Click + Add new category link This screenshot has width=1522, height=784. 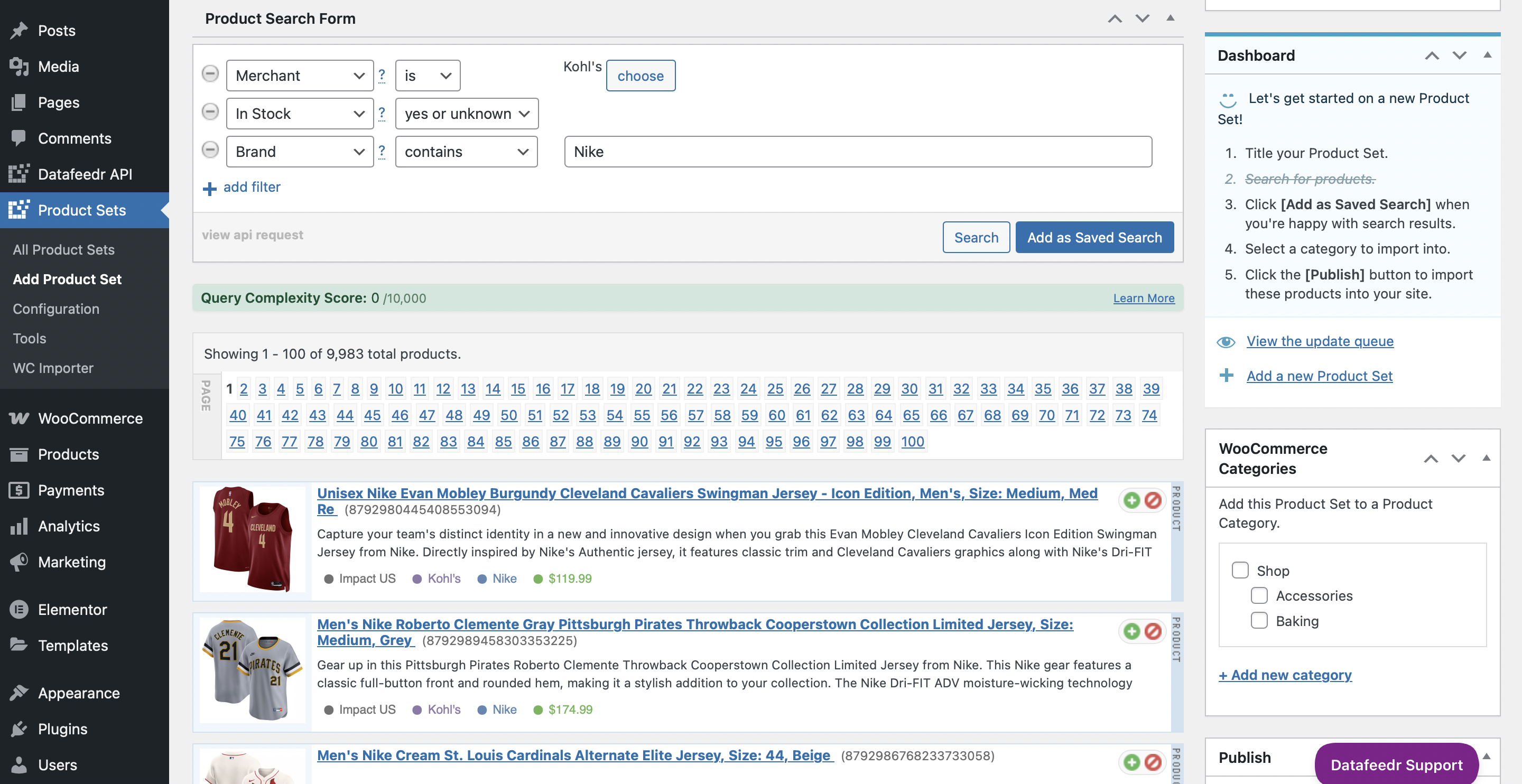(1285, 675)
